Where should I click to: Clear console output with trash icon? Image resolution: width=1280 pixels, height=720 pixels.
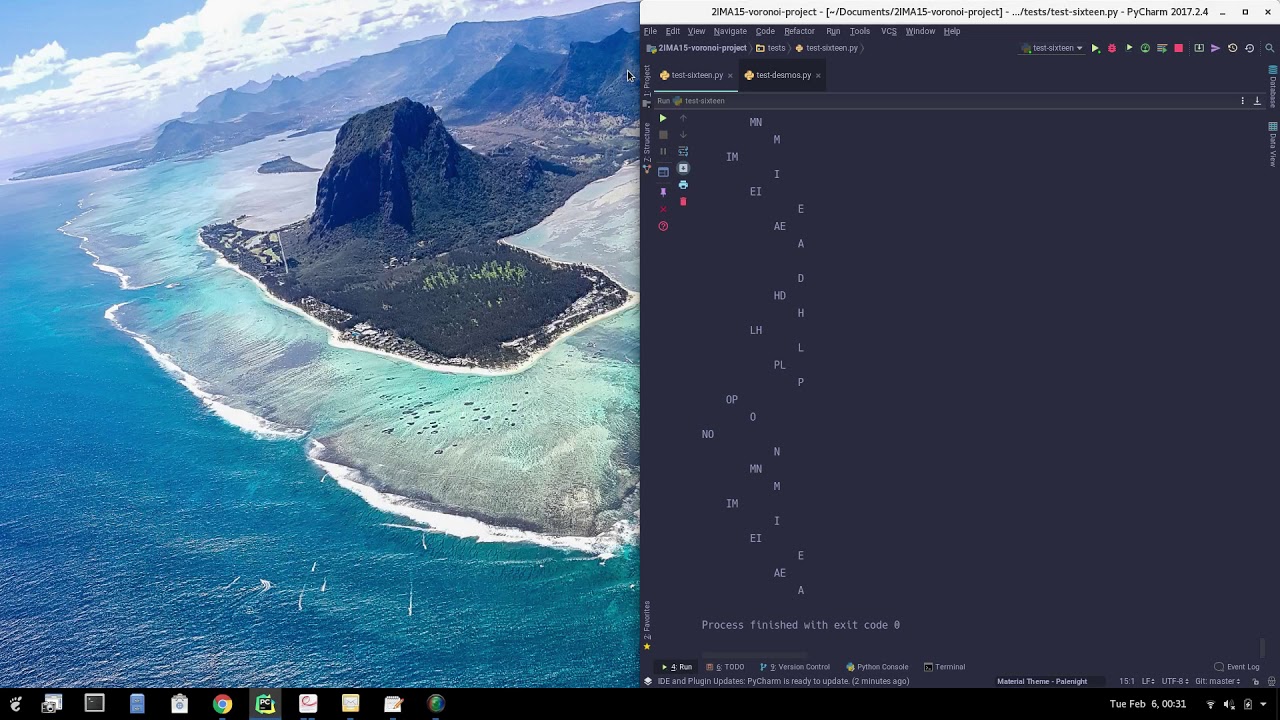(x=683, y=202)
